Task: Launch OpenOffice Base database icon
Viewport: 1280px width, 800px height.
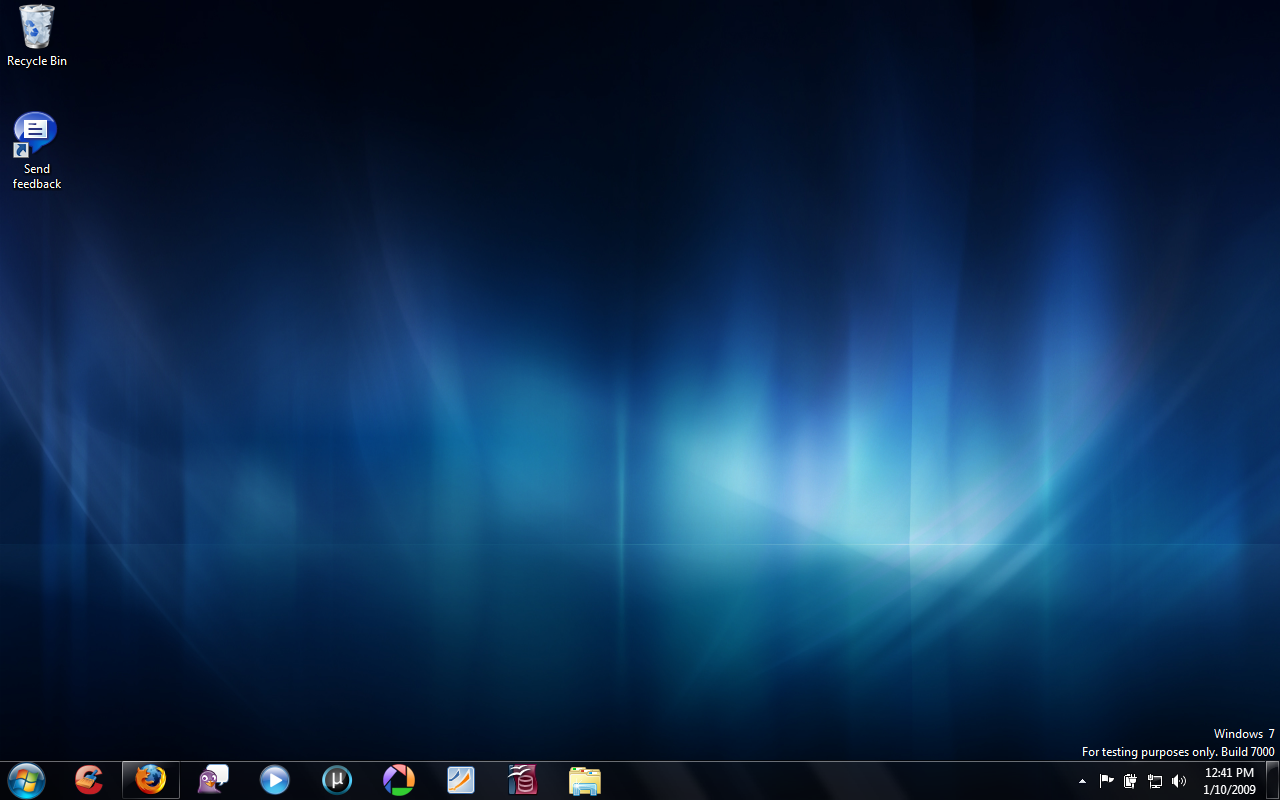Action: (523, 780)
